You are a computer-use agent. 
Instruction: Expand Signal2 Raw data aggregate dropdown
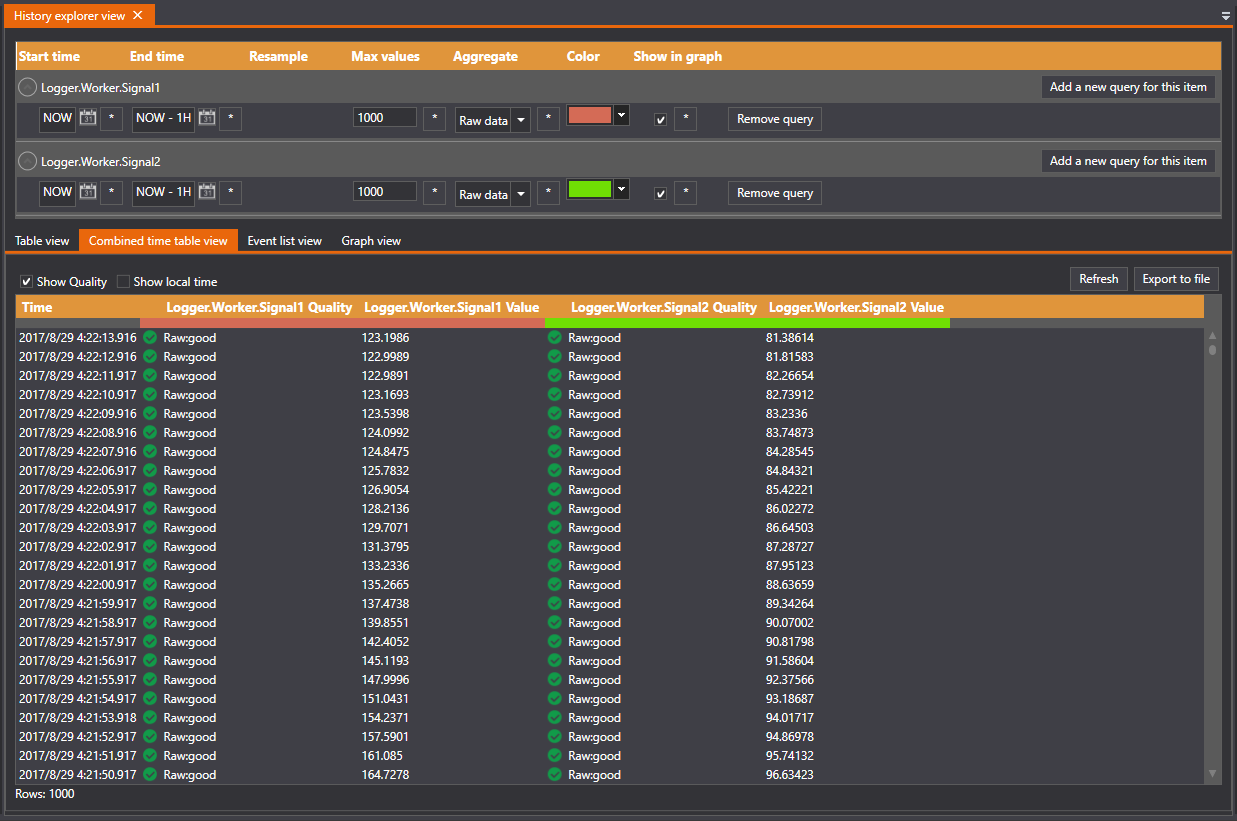[x=520, y=194]
